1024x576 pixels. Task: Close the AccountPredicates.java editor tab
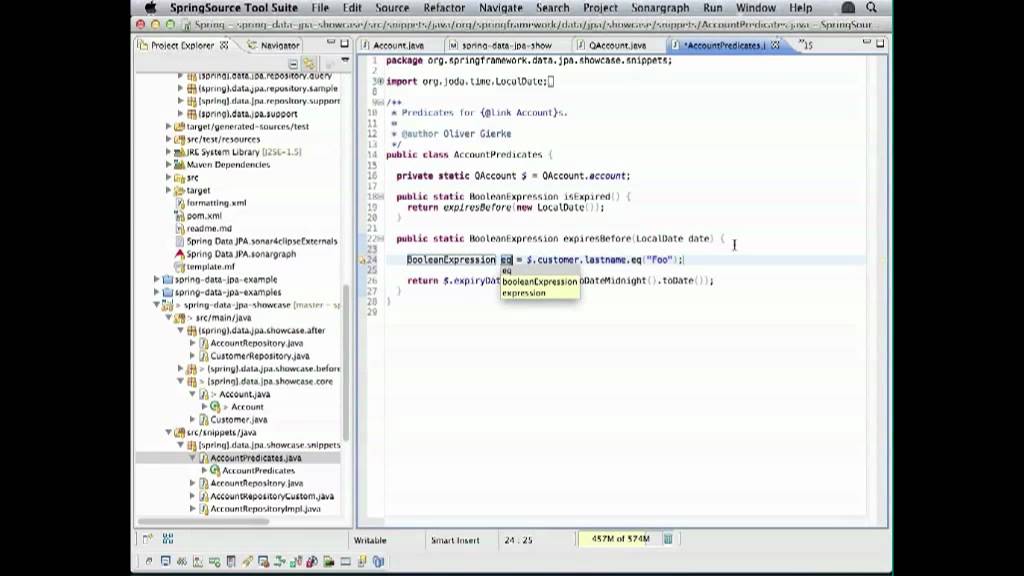[x=775, y=45]
